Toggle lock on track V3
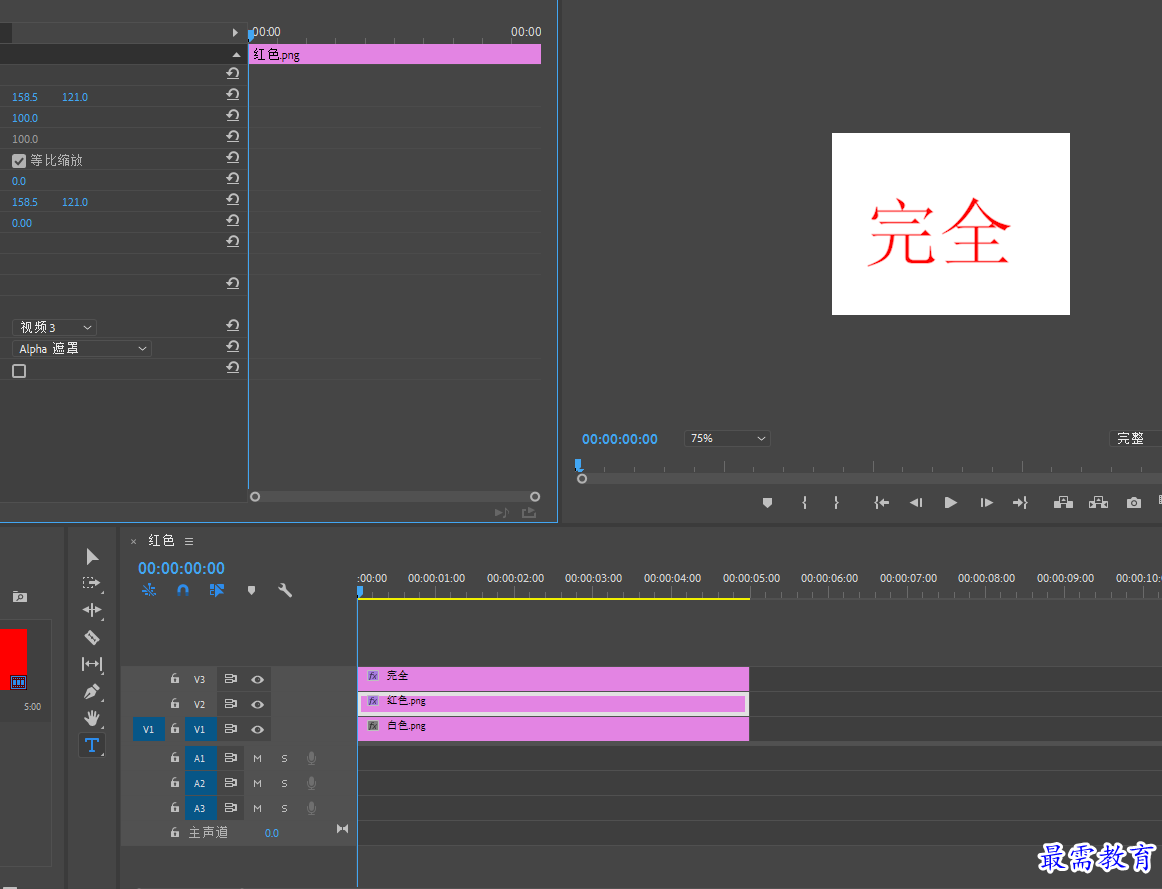Screen dimensions: 1162x889 [x=175, y=679]
